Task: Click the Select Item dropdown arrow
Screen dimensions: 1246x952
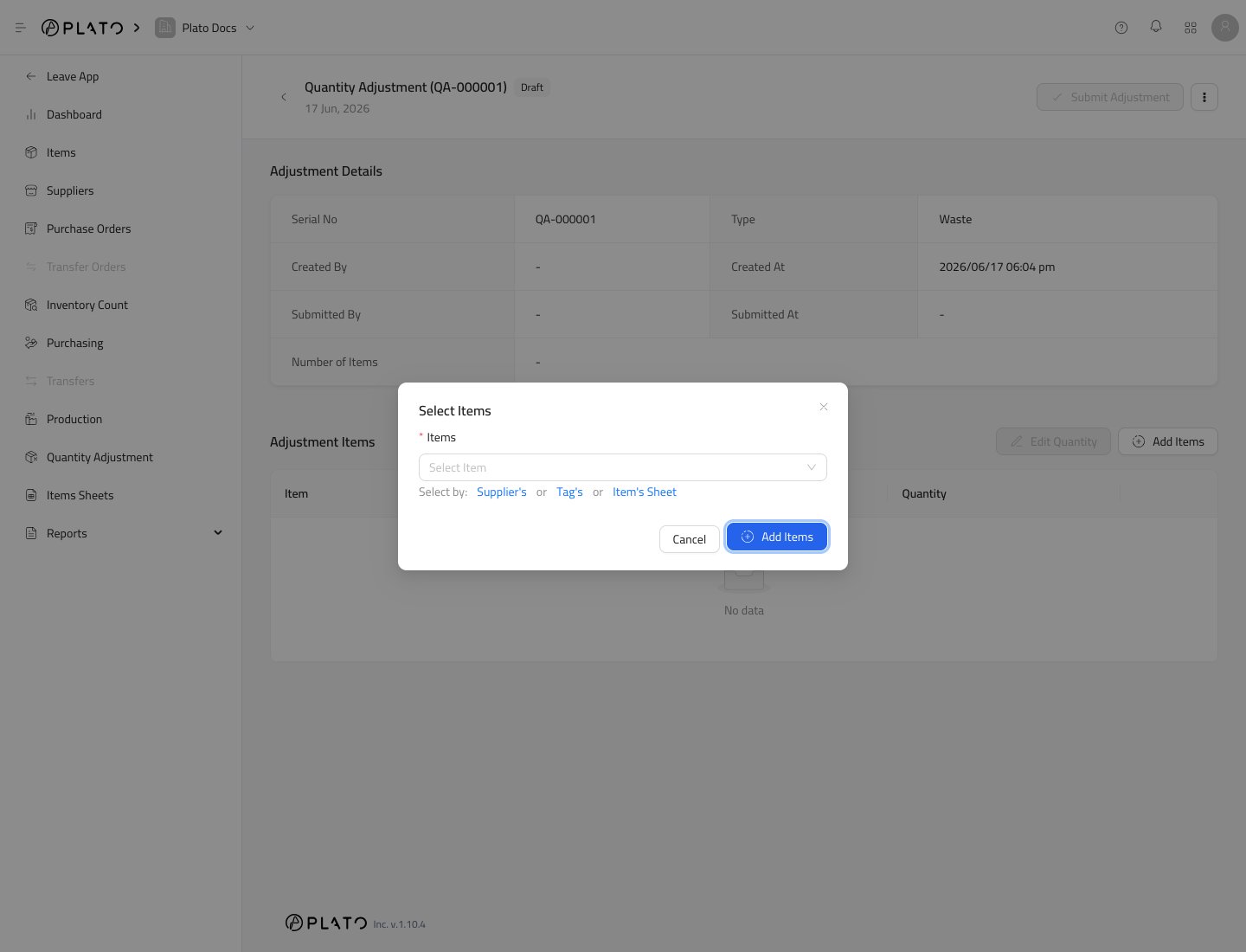Action: pos(812,467)
